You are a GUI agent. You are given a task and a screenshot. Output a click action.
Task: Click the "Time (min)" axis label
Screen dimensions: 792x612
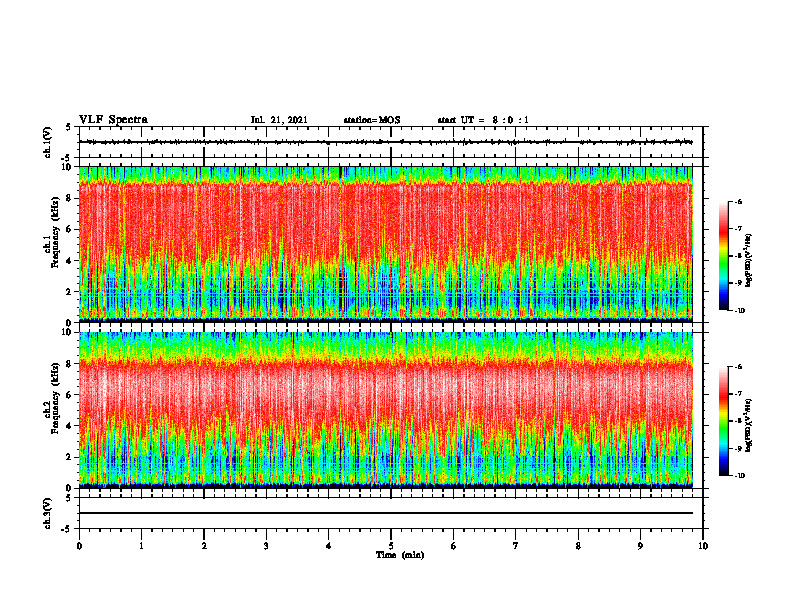[x=400, y=555]
